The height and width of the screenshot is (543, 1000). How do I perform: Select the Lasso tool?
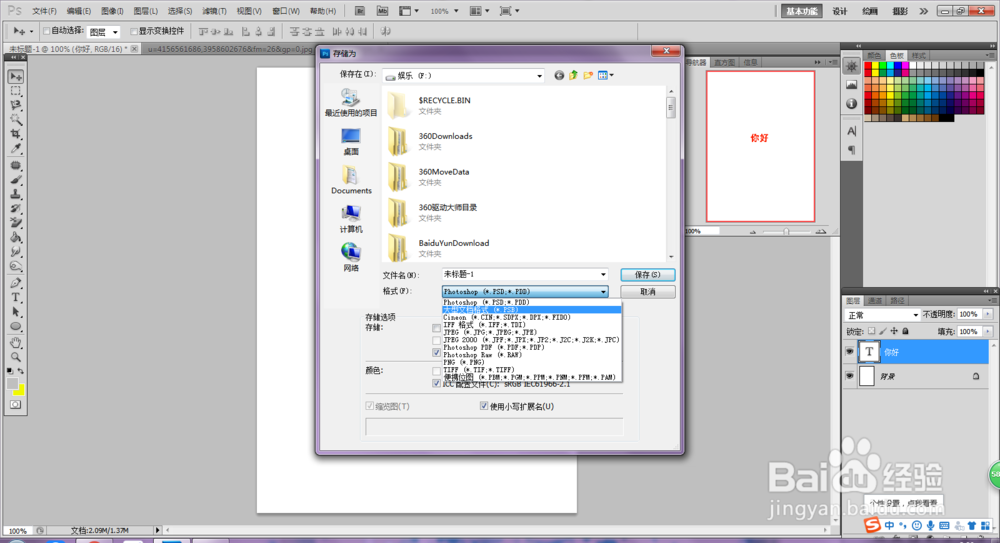tap(16, 105)
